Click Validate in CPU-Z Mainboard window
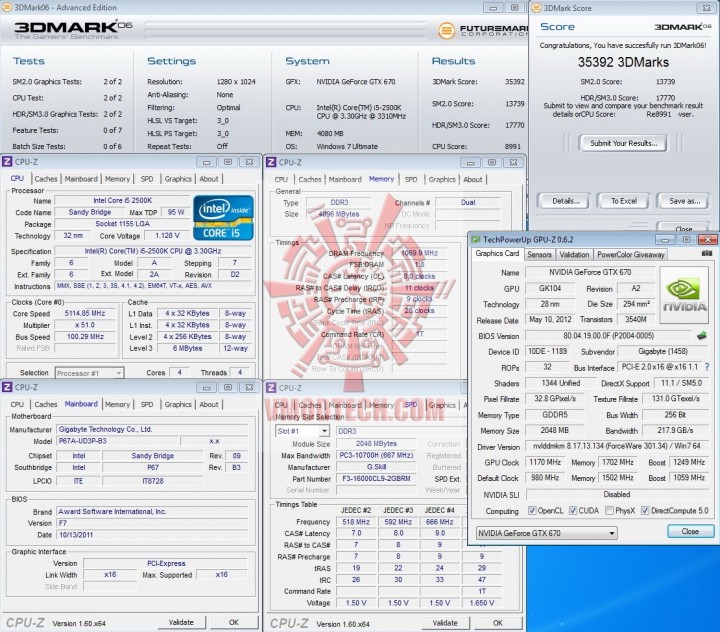The image size is (720, 632). click(x=181, y=622)
